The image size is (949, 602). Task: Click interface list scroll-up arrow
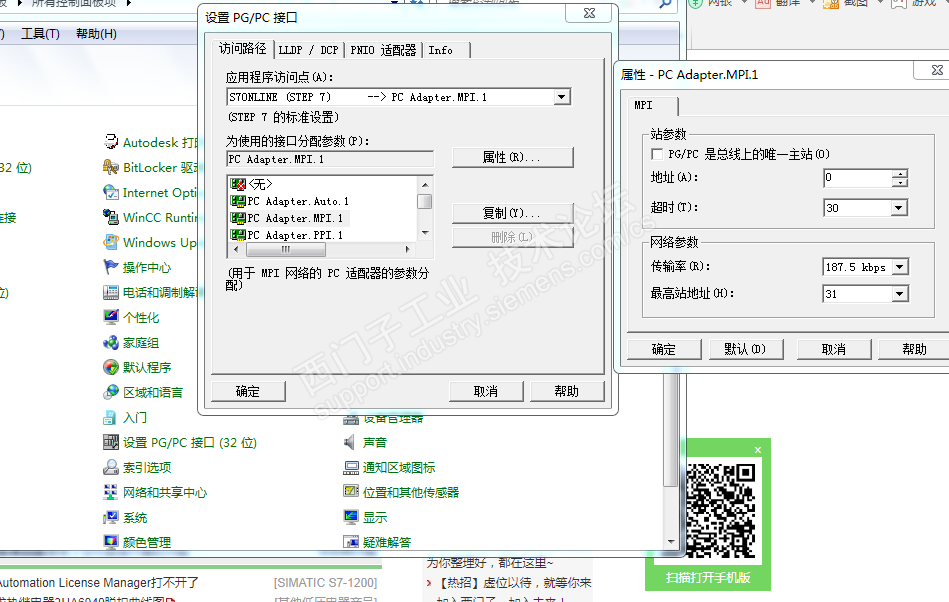pyautogui.click(x=425, y=185)
